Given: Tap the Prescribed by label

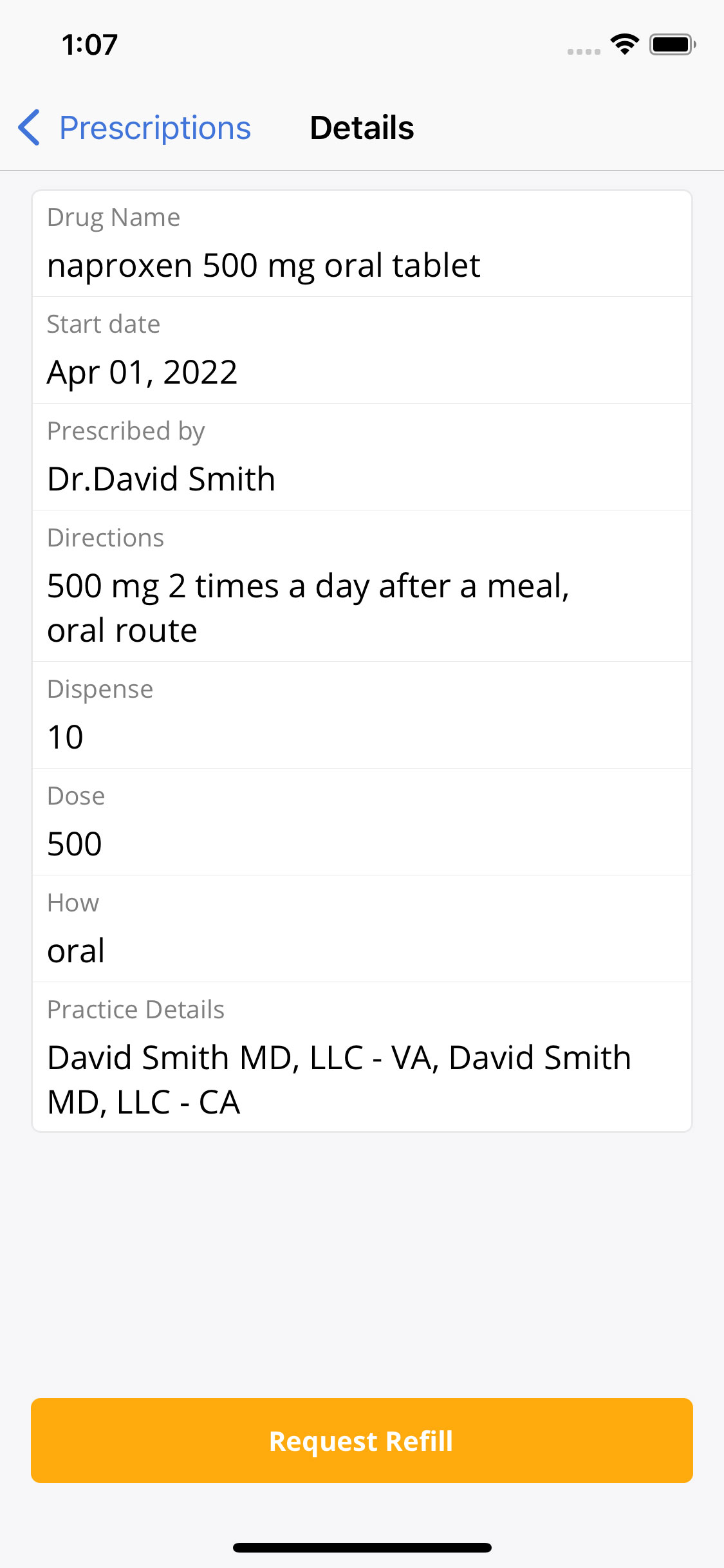Looking at the screenshot, I should (125, 431).
